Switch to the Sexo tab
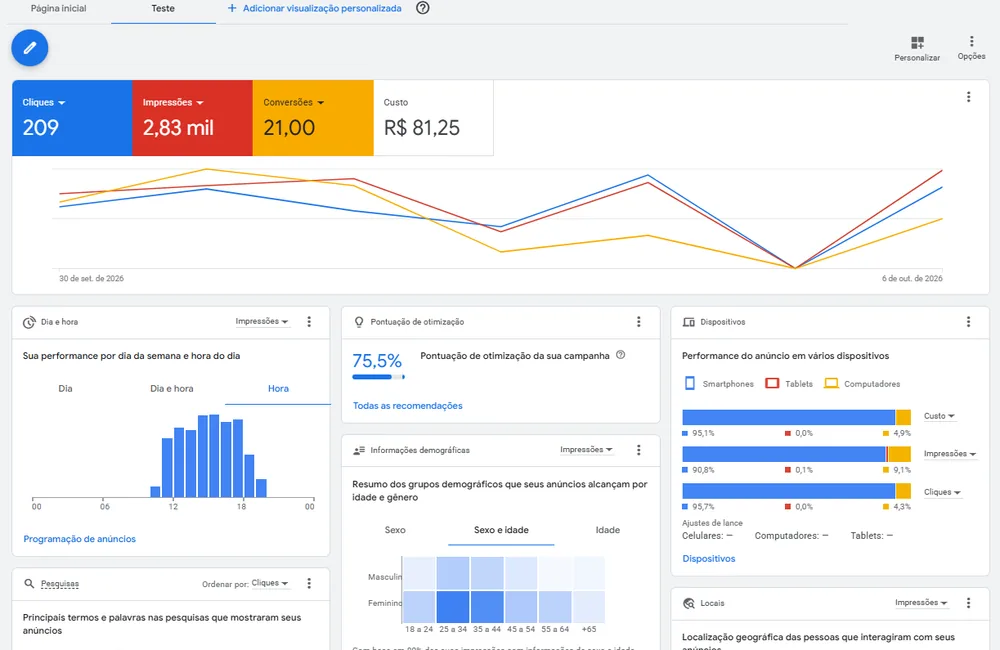 (395, 530)
